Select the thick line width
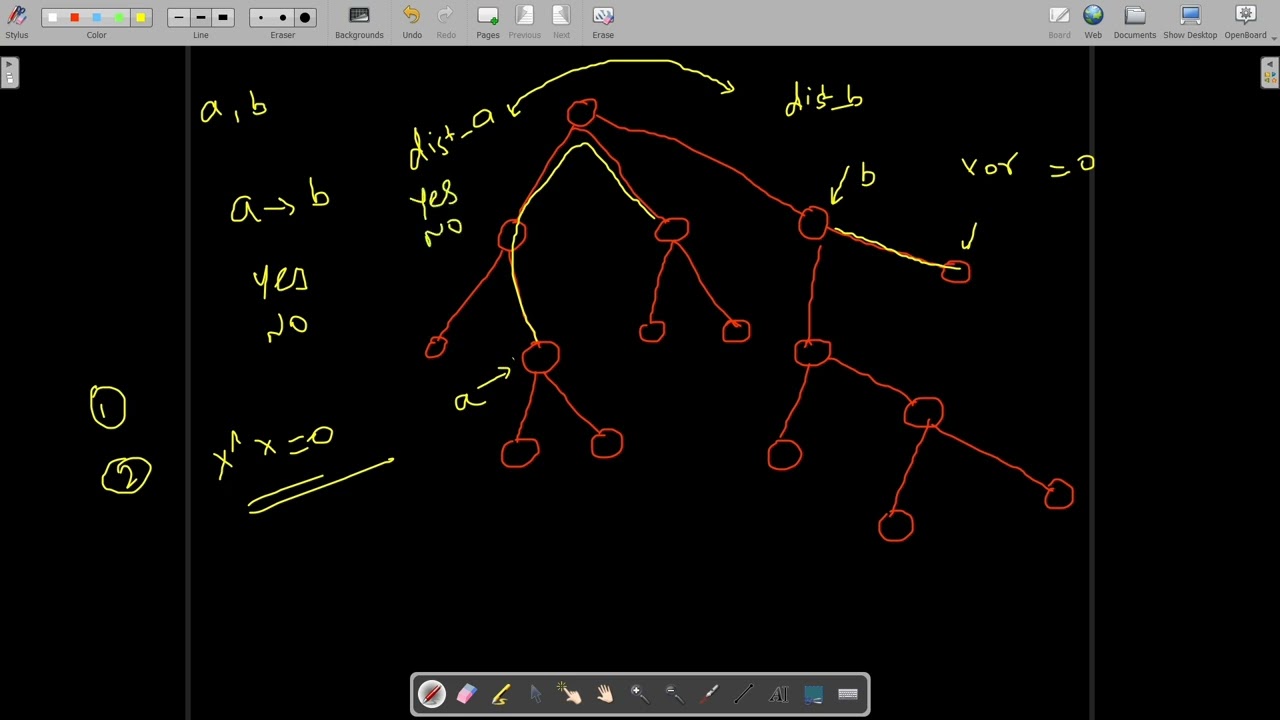This screenshot has width=1280, height=720. coord(223,17)
